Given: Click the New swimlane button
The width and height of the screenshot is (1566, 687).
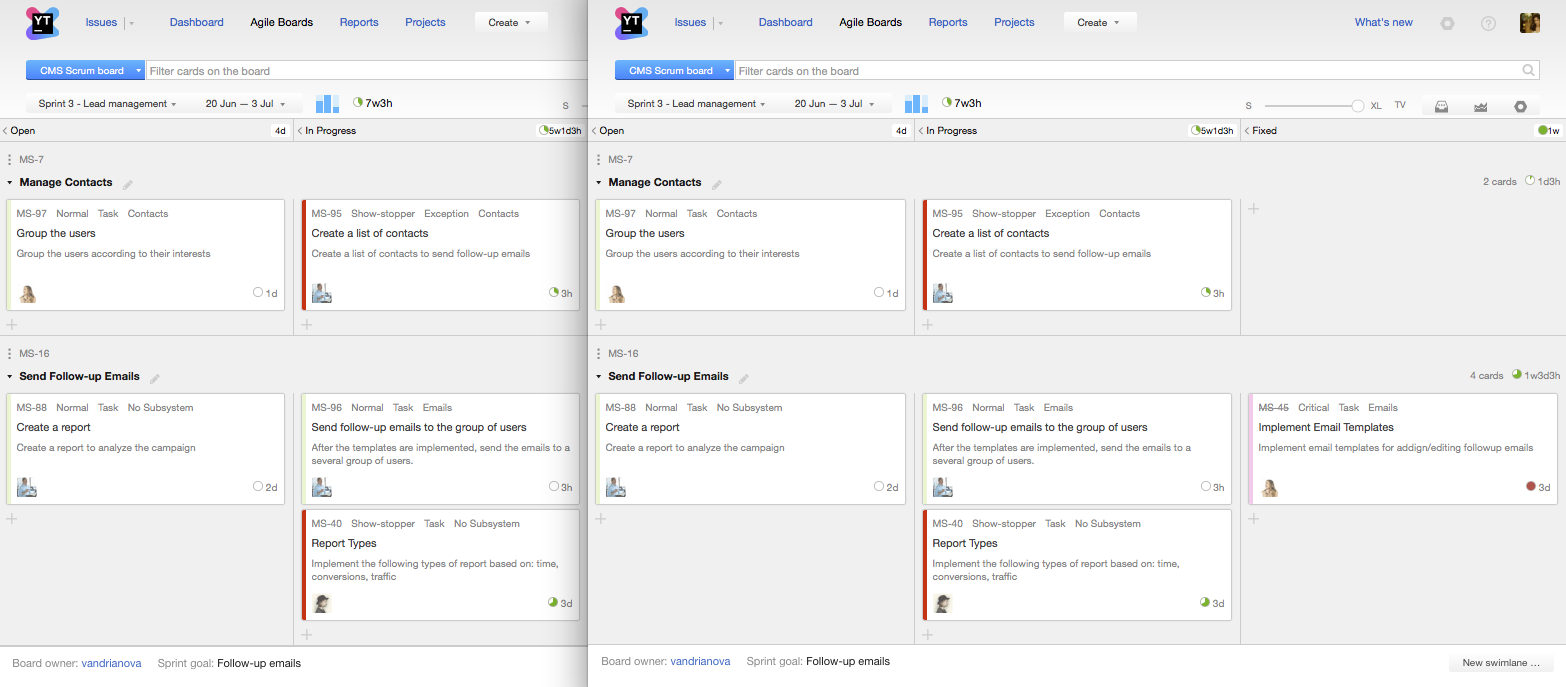Looking at the screenshot, I should click(1501, 663).
